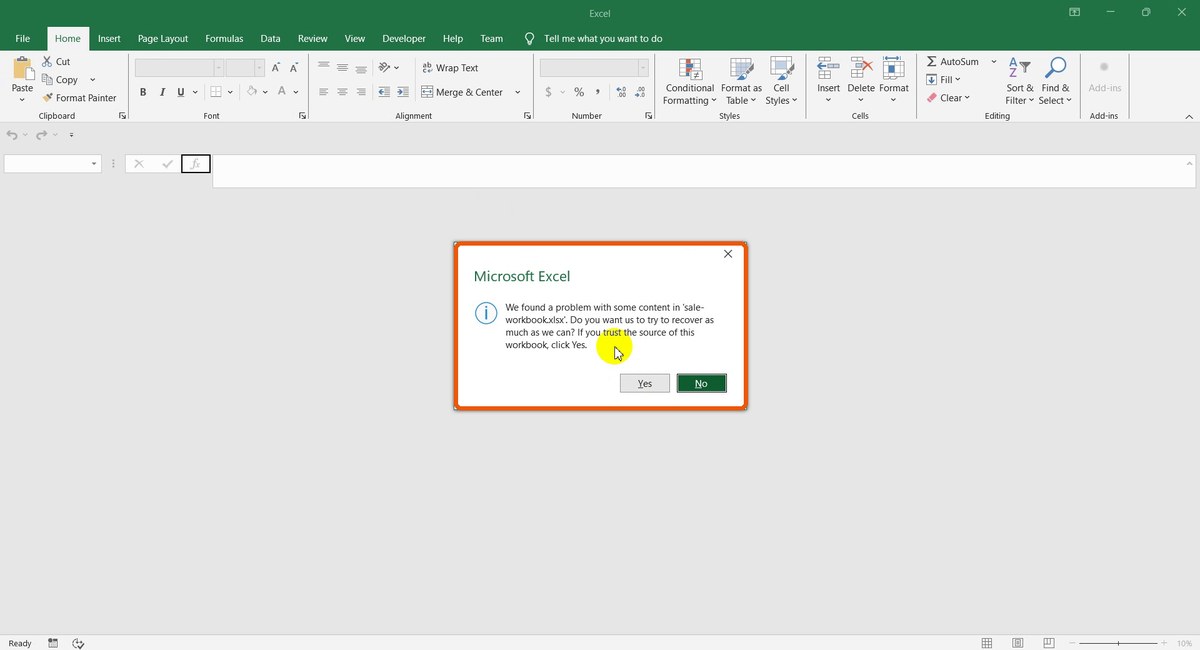Open Find & Select menu
This screenshot has width=1200, height=650.
[x=1055, y=81]
